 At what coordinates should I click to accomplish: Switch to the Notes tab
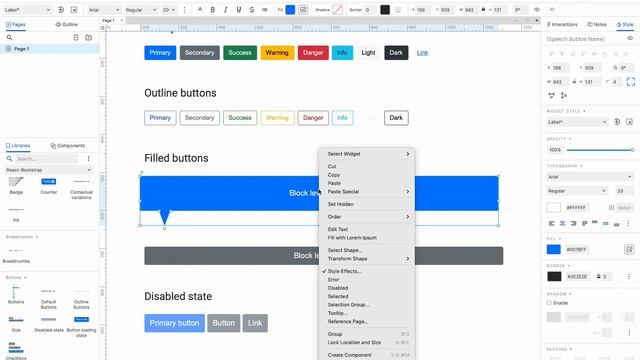coord(597,24)
